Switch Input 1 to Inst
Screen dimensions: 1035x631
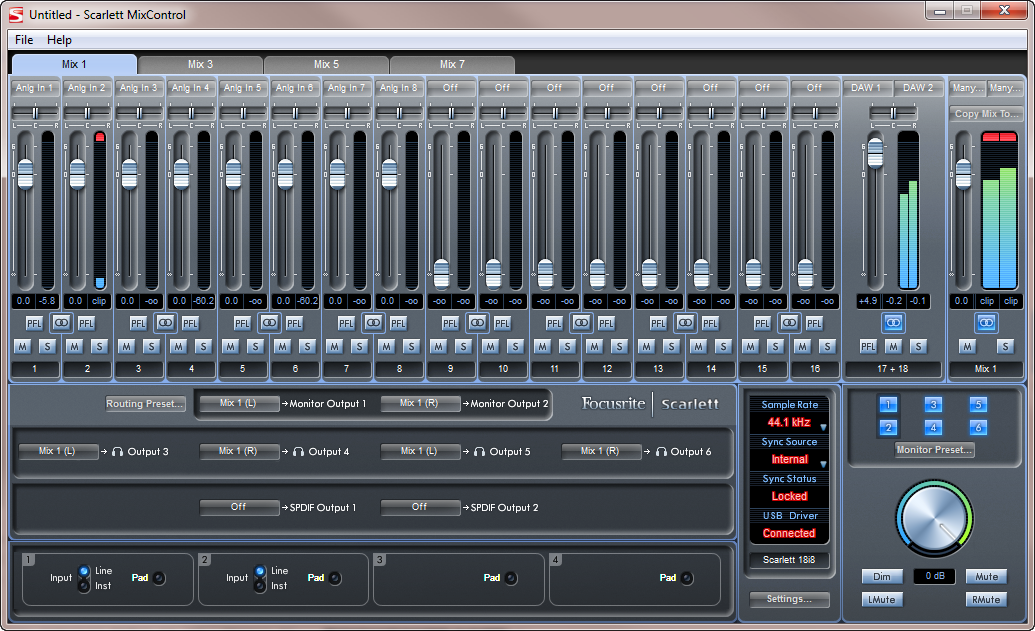84,586
